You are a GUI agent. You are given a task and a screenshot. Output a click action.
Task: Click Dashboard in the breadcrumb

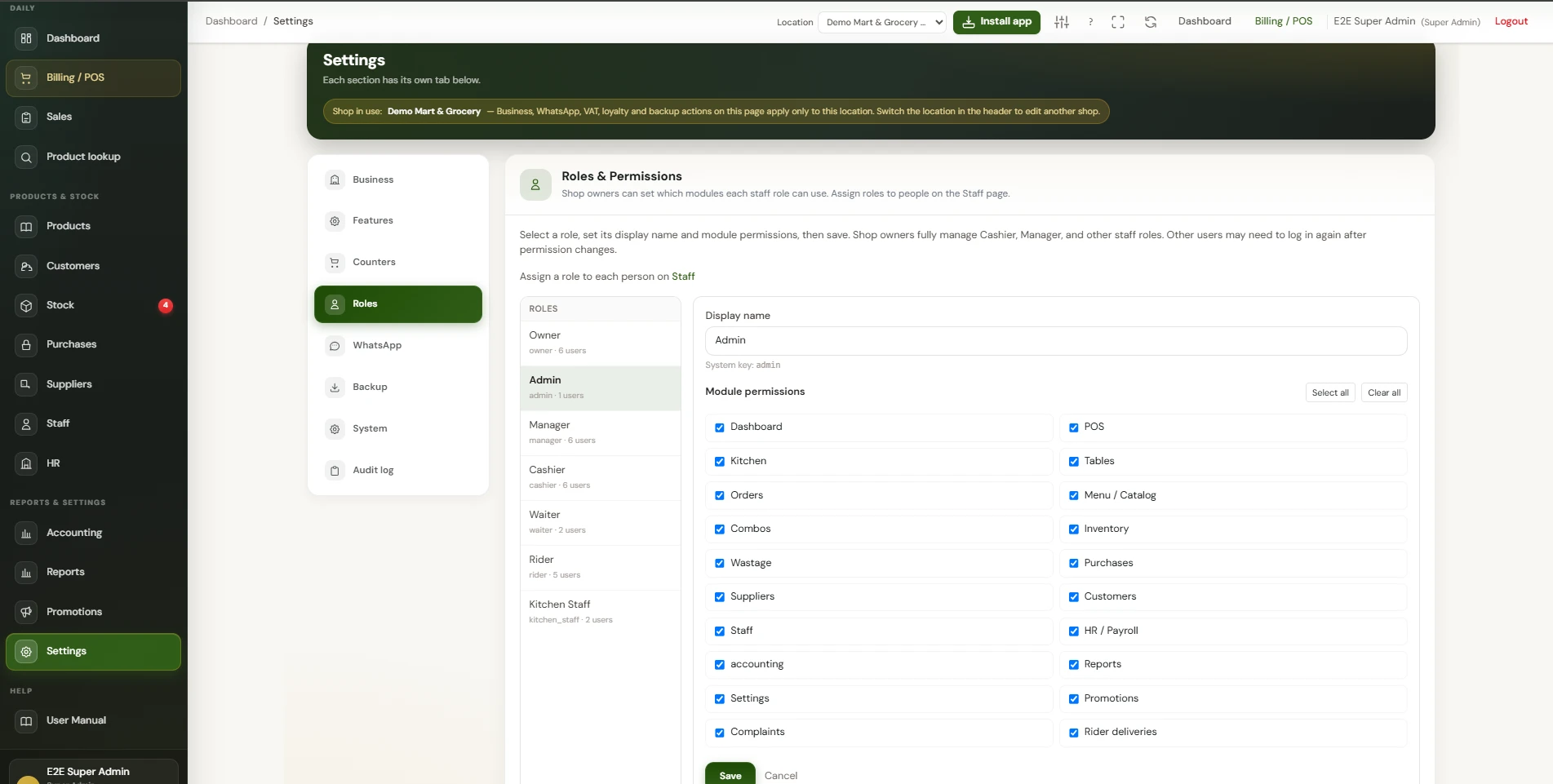231,21
